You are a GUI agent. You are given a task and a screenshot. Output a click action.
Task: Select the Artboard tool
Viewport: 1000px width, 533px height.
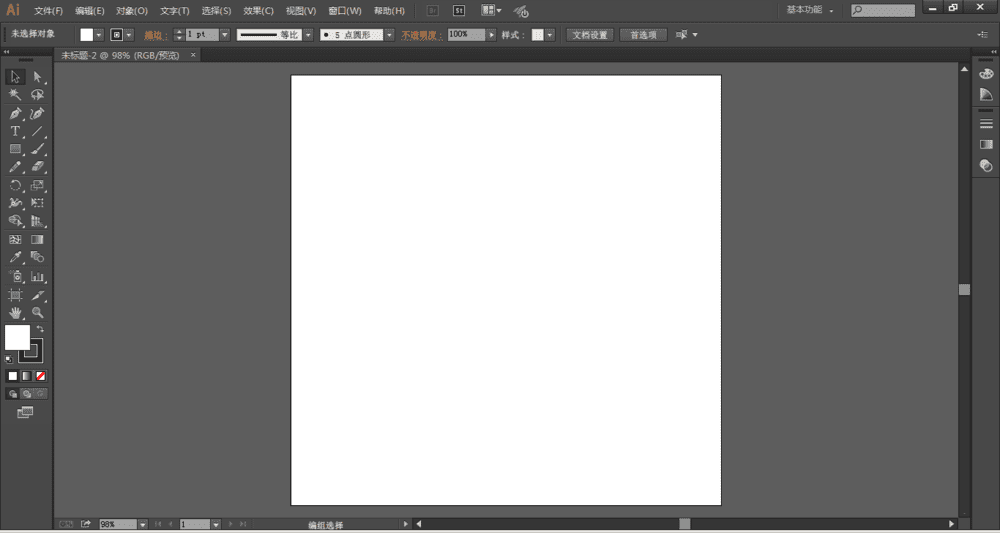(15, 295)
